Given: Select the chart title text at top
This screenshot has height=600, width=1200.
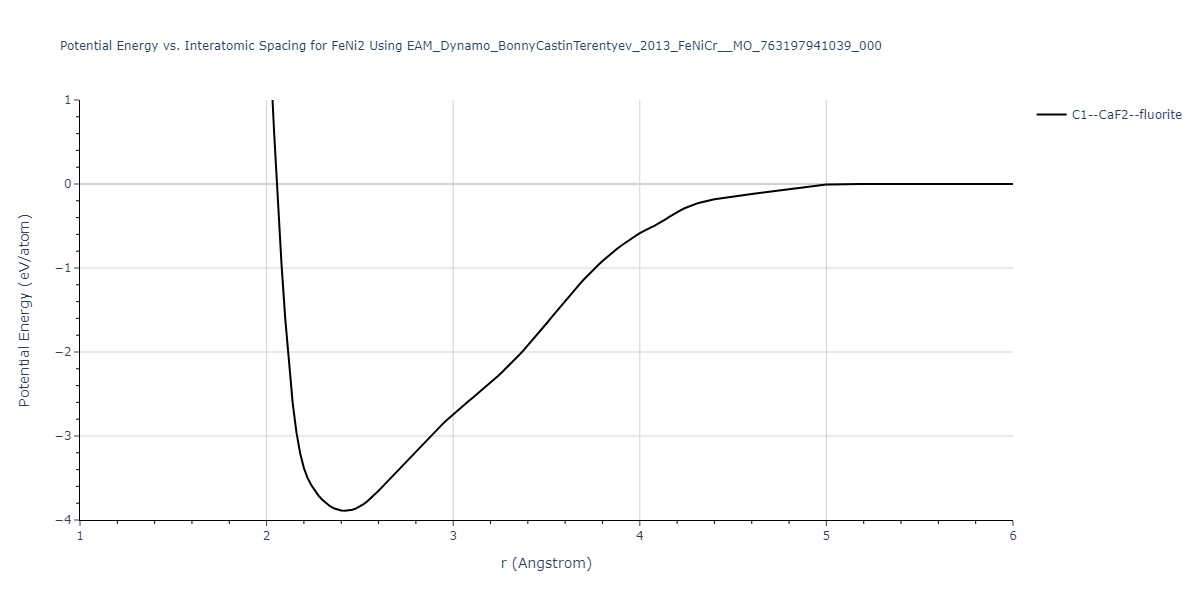Looking at the screenshot, I should pyautogui.click(x=471, y=46).
